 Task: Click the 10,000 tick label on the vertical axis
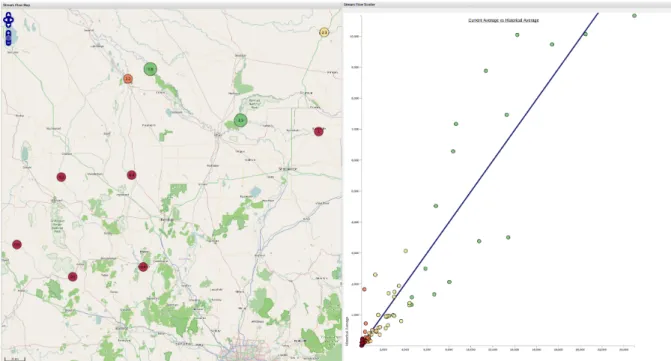355,36
